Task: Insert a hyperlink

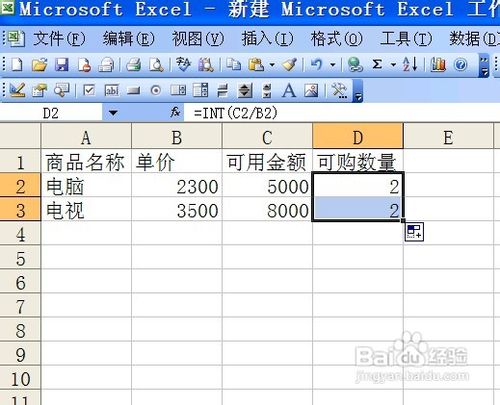Action: coord(355,64)
